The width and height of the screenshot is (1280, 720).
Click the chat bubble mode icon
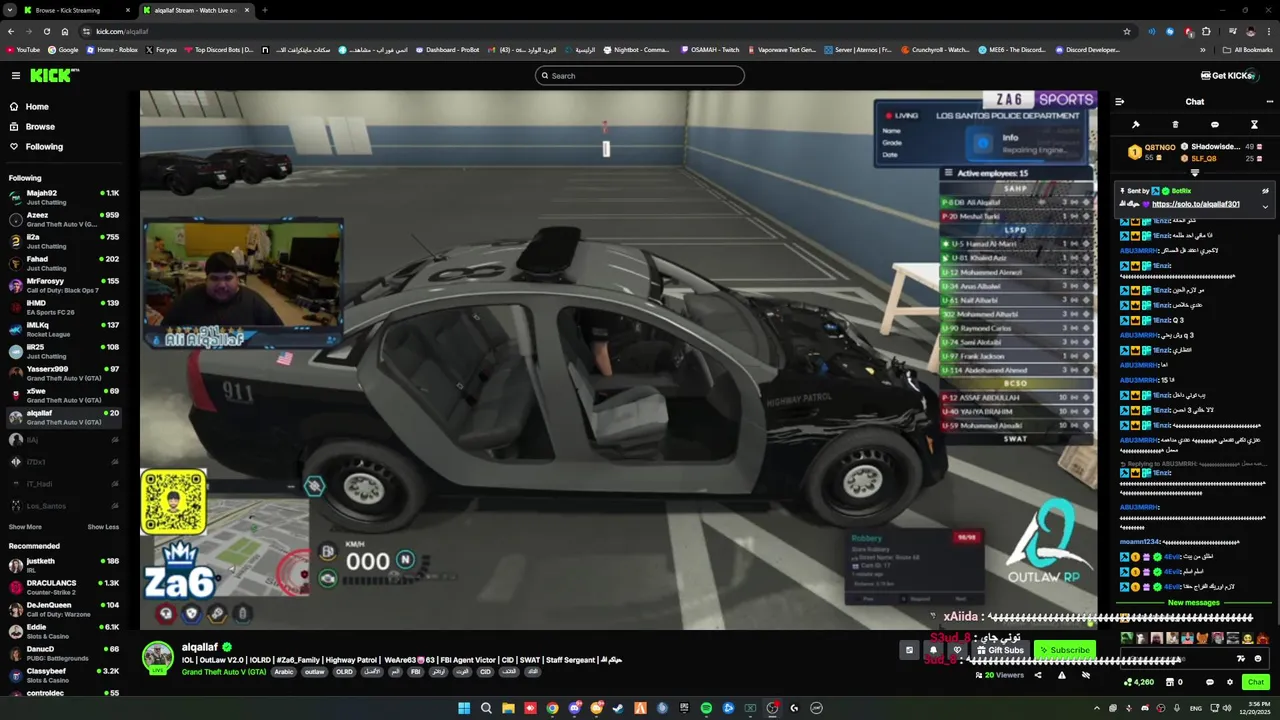pos(1214,125)
